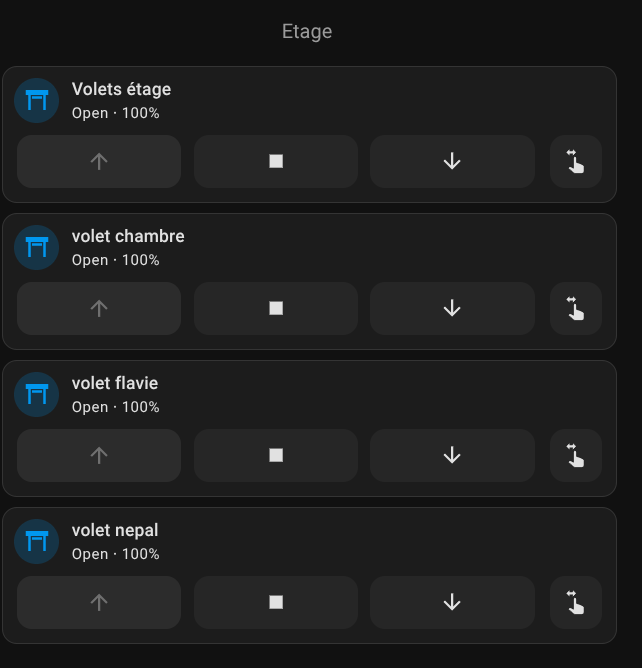Raise the volet nepal shutter
Screen dimensions: 642x668
point(99,602)
